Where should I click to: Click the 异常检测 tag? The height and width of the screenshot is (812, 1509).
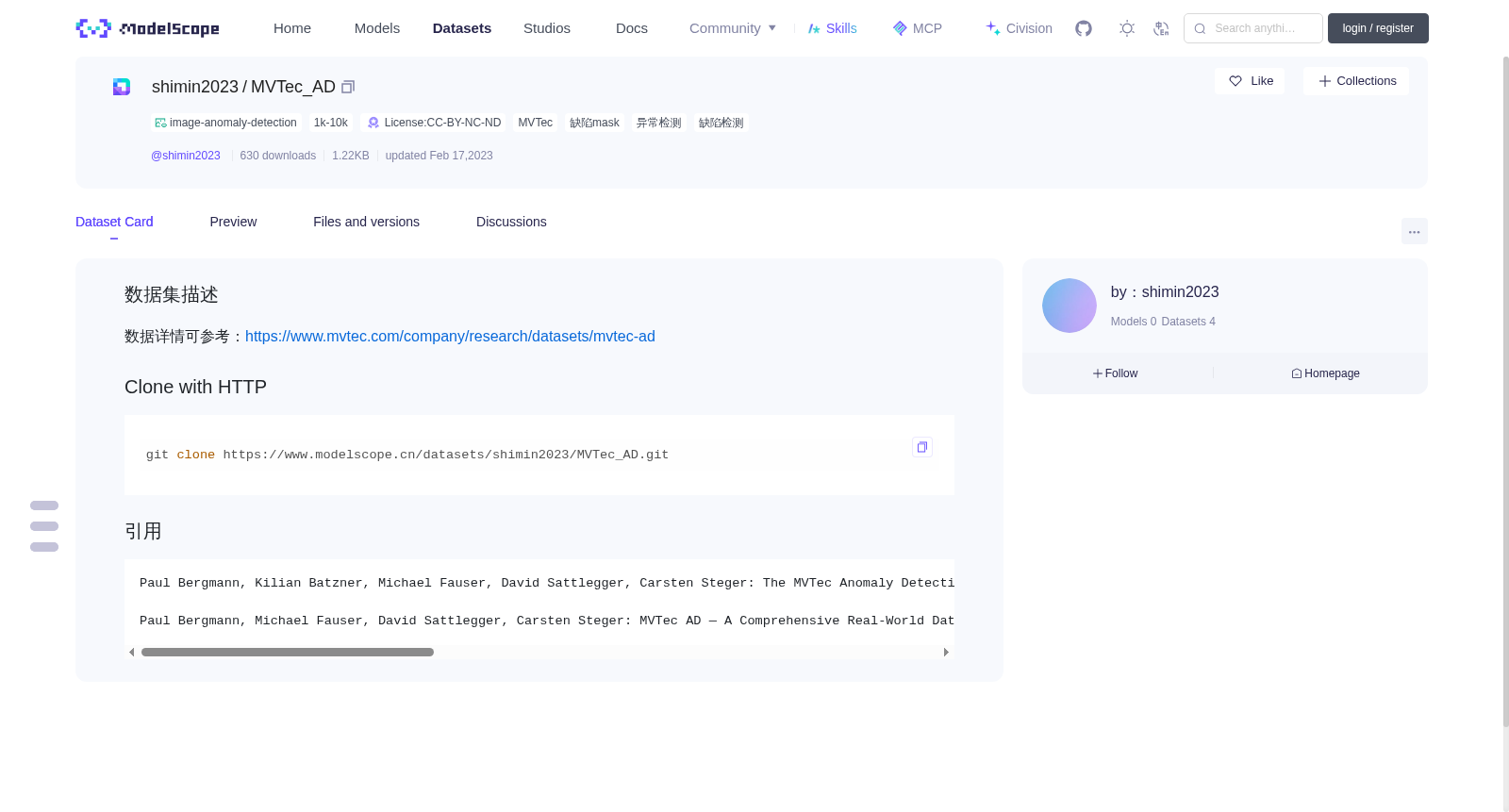coord(659,123)
